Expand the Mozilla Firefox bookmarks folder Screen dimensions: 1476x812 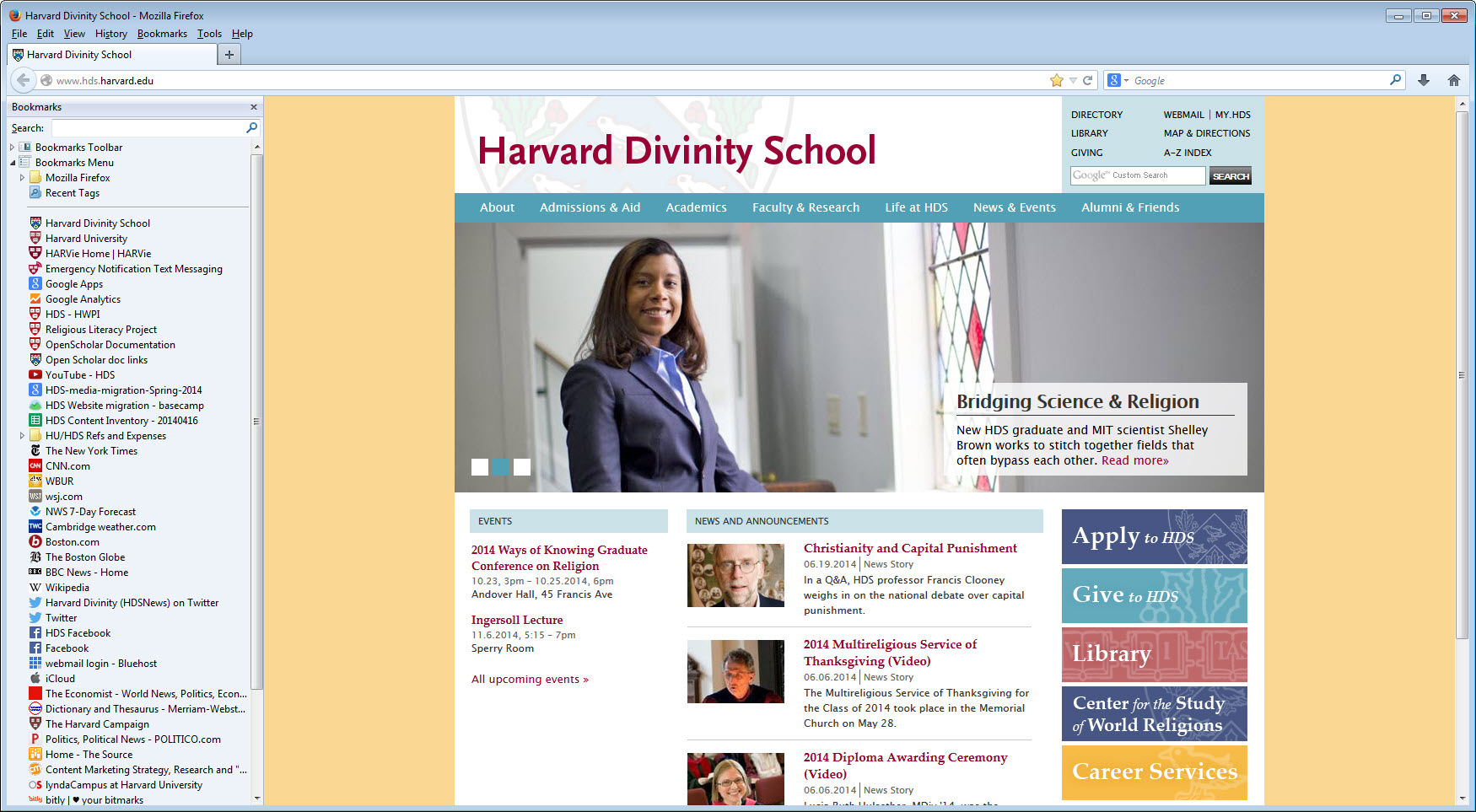(x=22, y=178)
